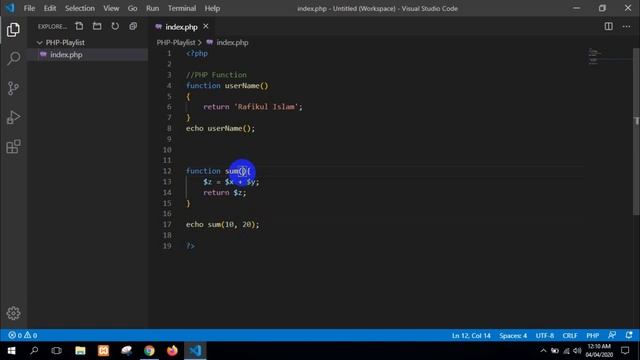640x360 pixels.
Task: Open the volume control in system tray
Action: 577,351
